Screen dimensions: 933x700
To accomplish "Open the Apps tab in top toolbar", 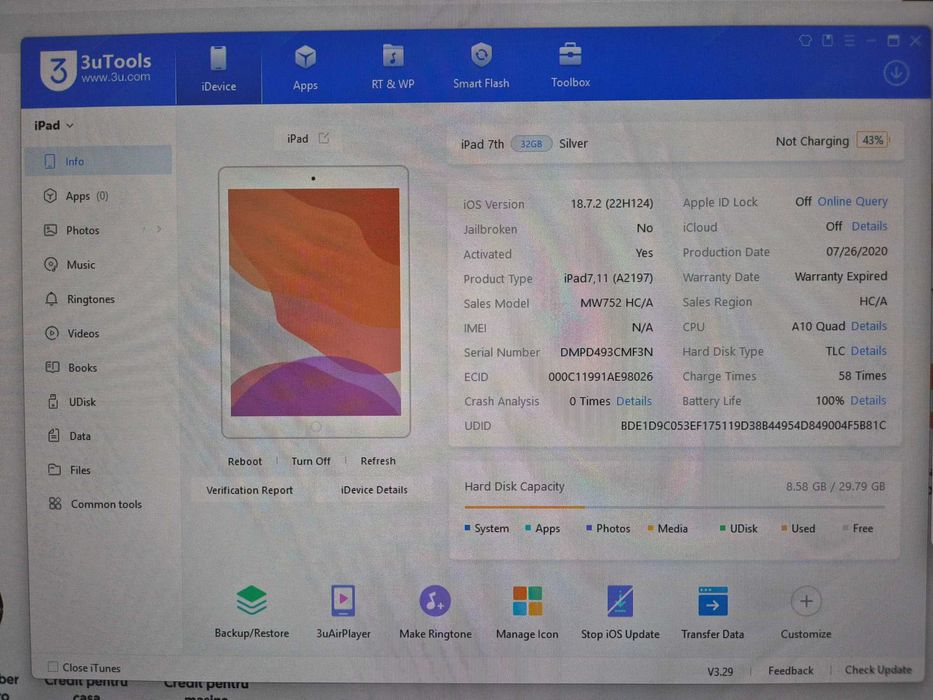I will pos(305,68).
